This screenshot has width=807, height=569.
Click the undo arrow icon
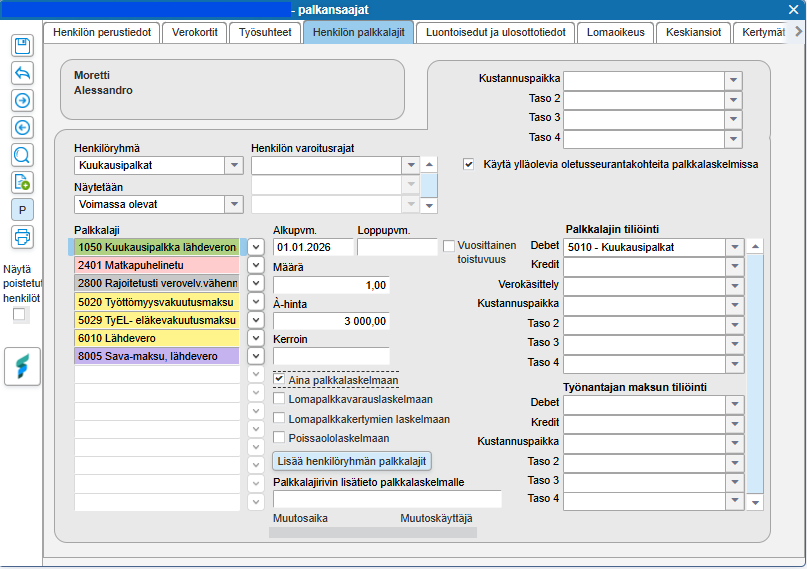pos(22,73)
